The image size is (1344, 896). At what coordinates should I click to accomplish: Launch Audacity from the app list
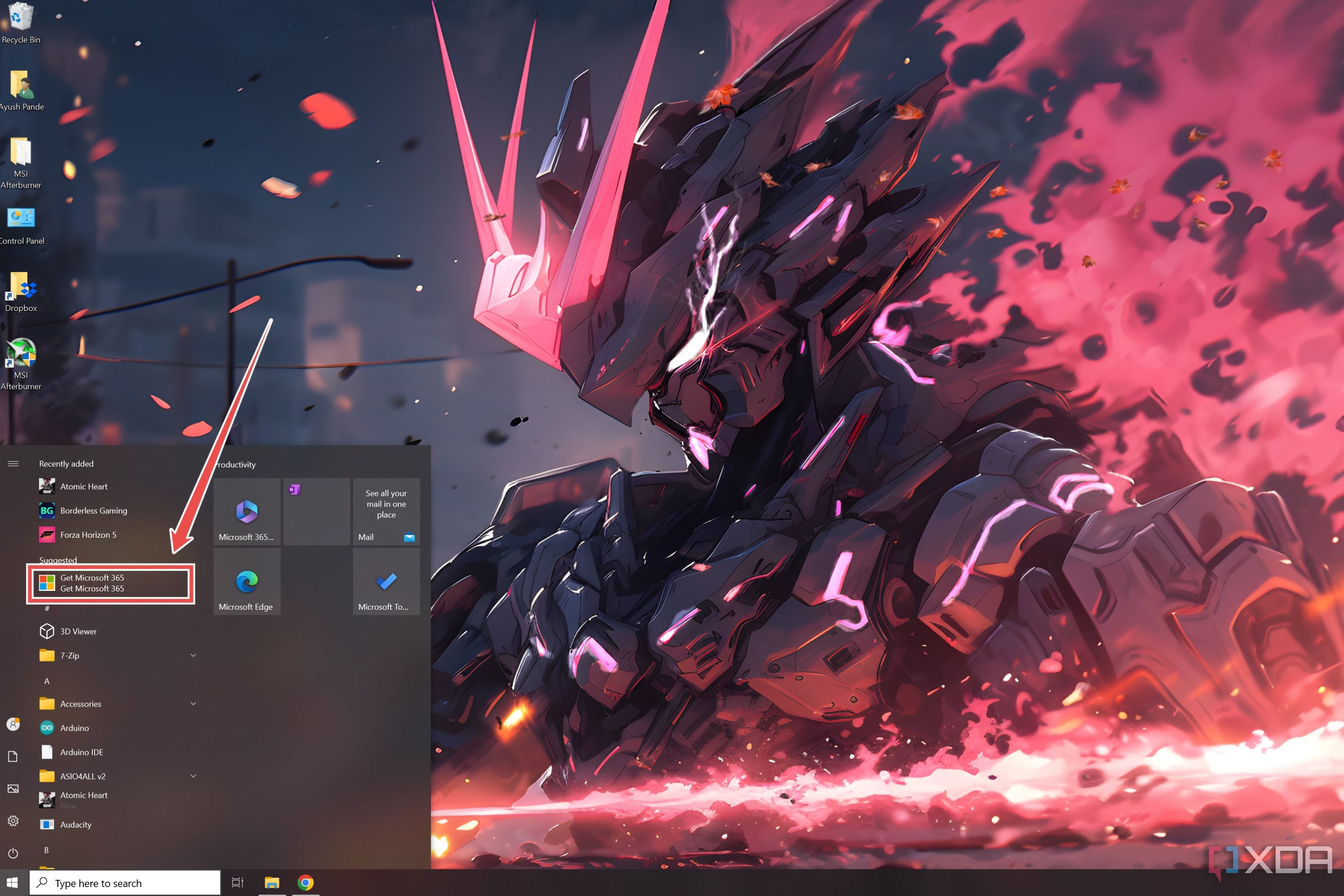pos(117,824)
